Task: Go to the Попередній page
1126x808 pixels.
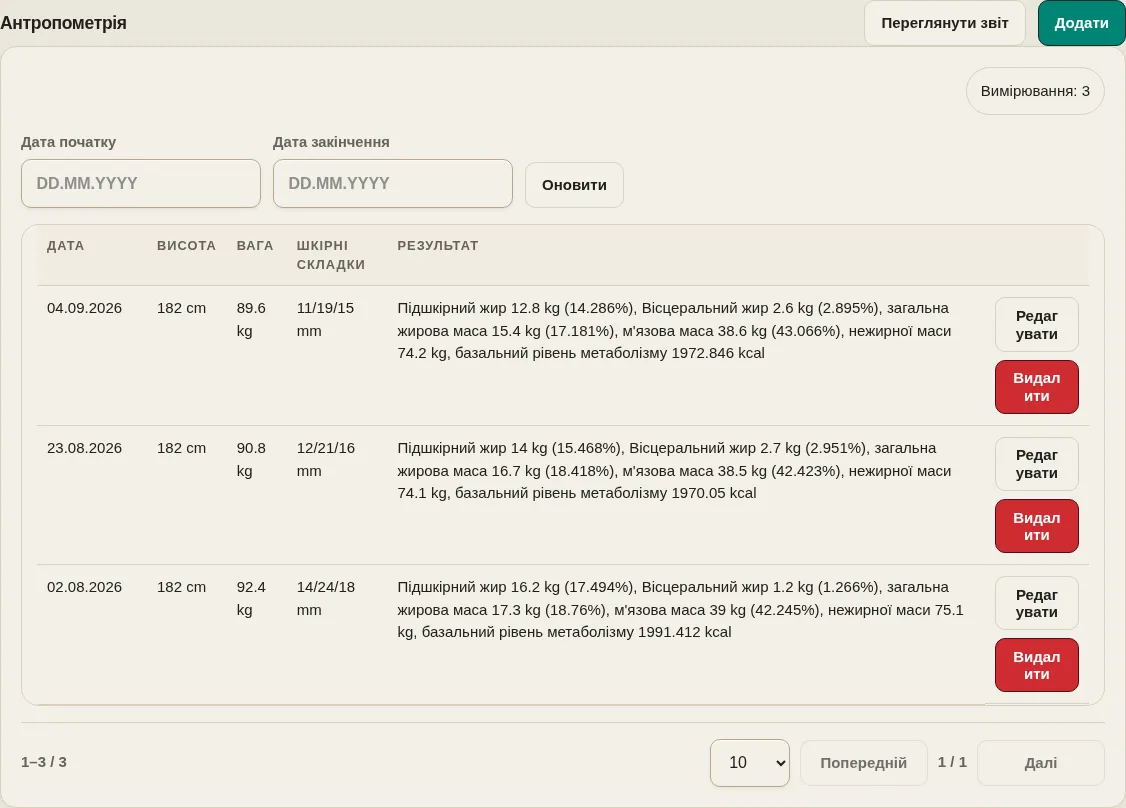Action: pos(863,763)
